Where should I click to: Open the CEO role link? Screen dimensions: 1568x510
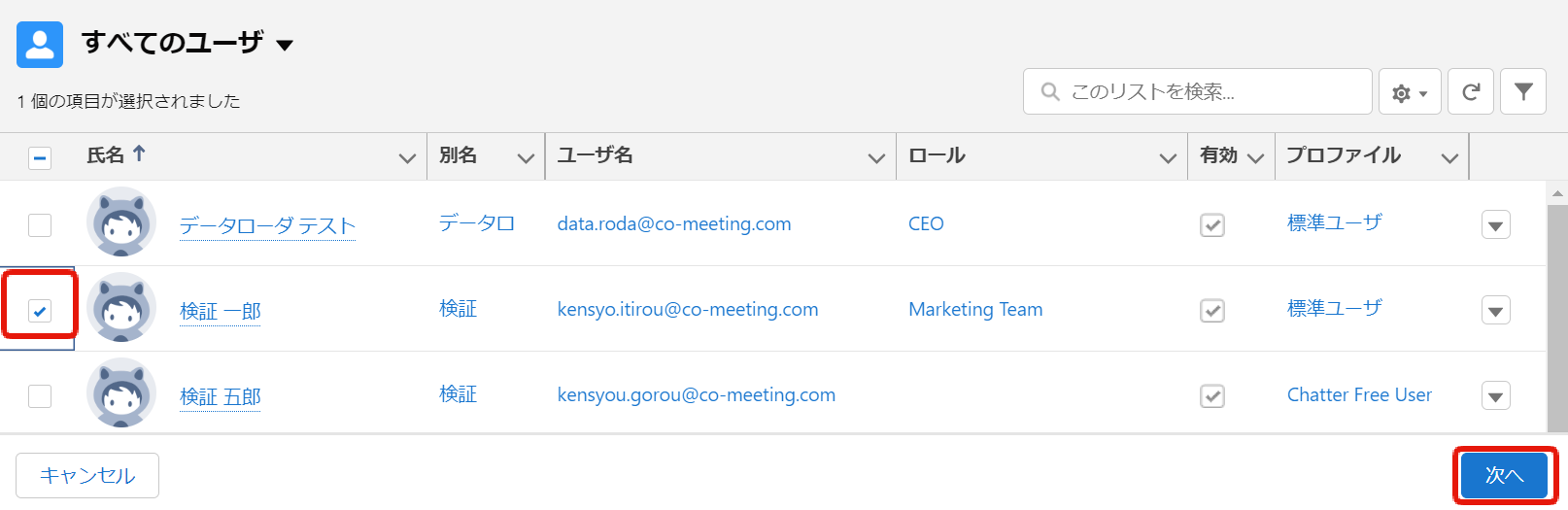[x=926, y=224]
